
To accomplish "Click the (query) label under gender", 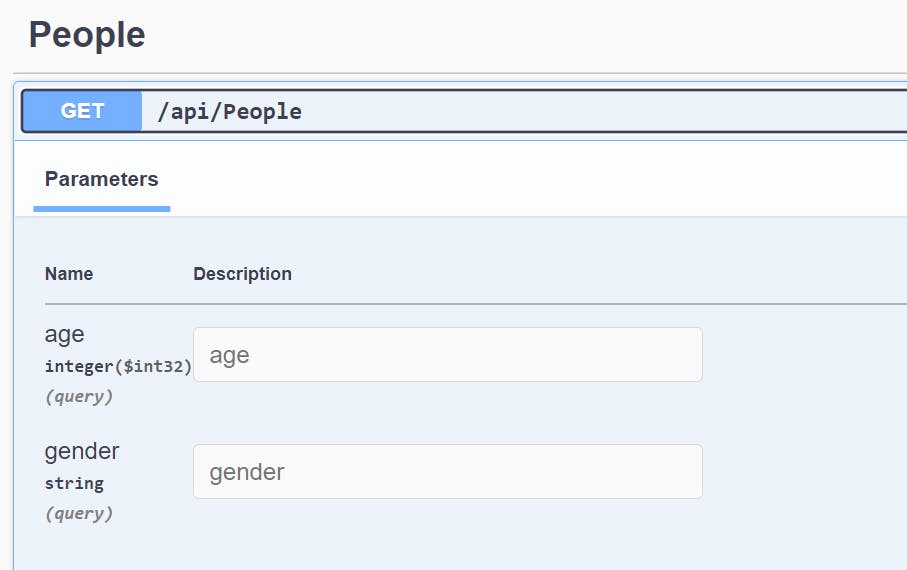I will (79, 513).
